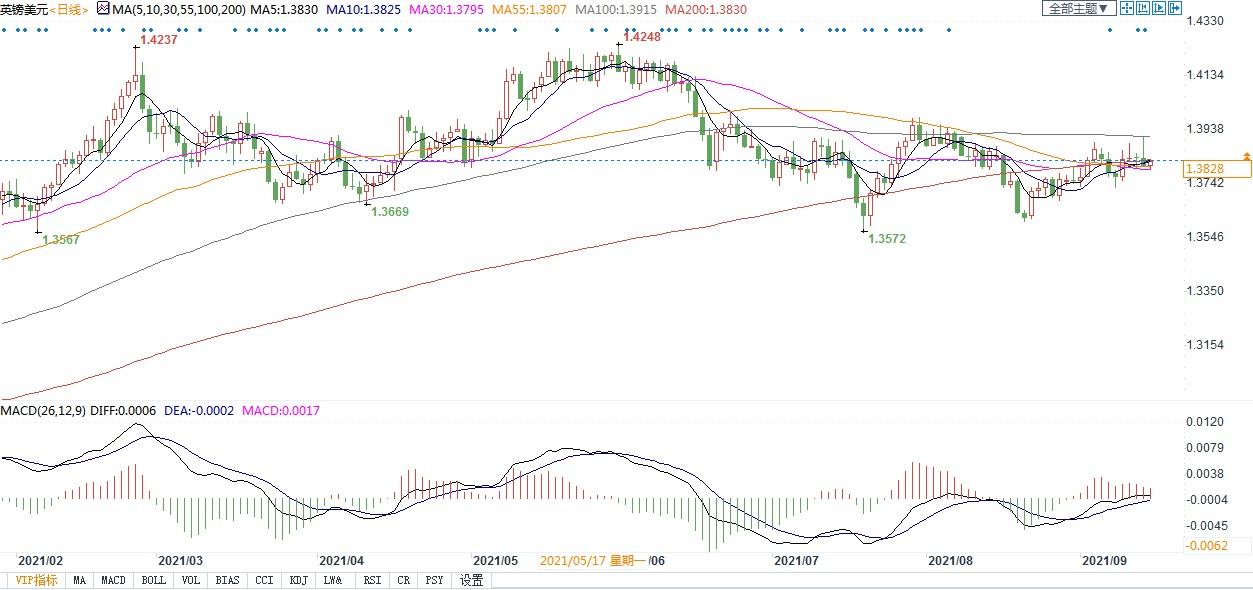Click the 英镑美元 symbol name

tap(24, 8)
